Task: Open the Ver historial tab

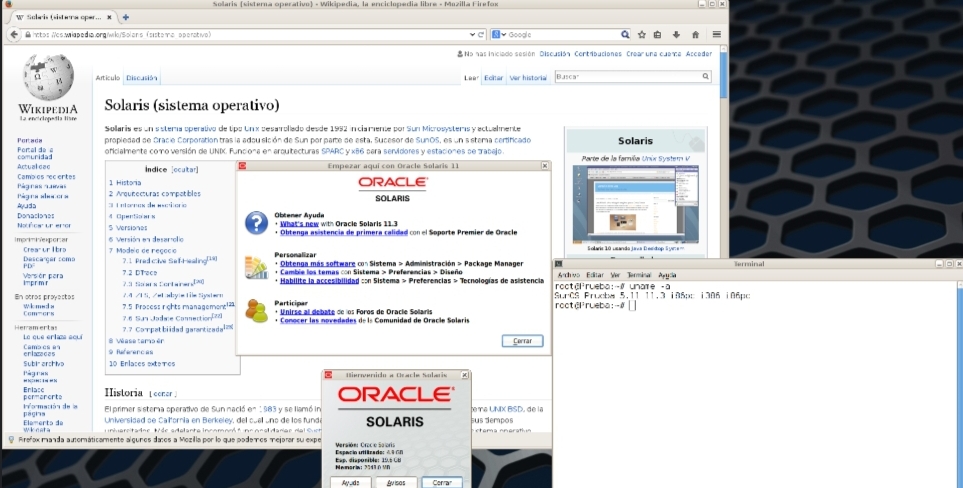Action: coord(528,78)
